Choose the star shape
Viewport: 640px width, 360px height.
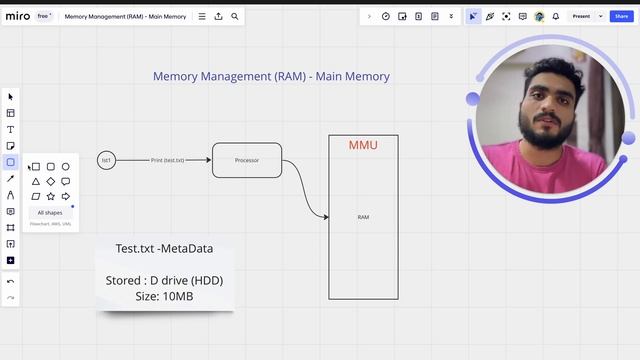click(x=51, y=196)
